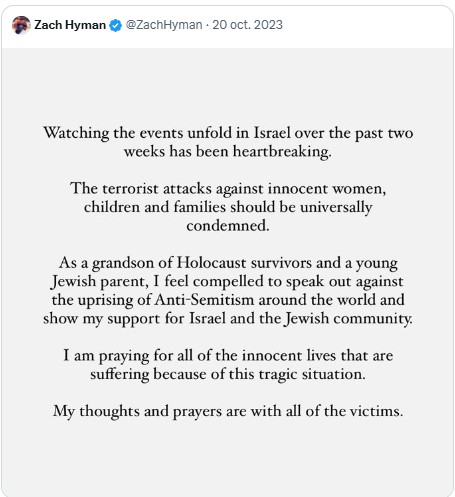Screen dimensions: 455x497
Task: Click the 'show my support for Israel' line
Action: 228,318
